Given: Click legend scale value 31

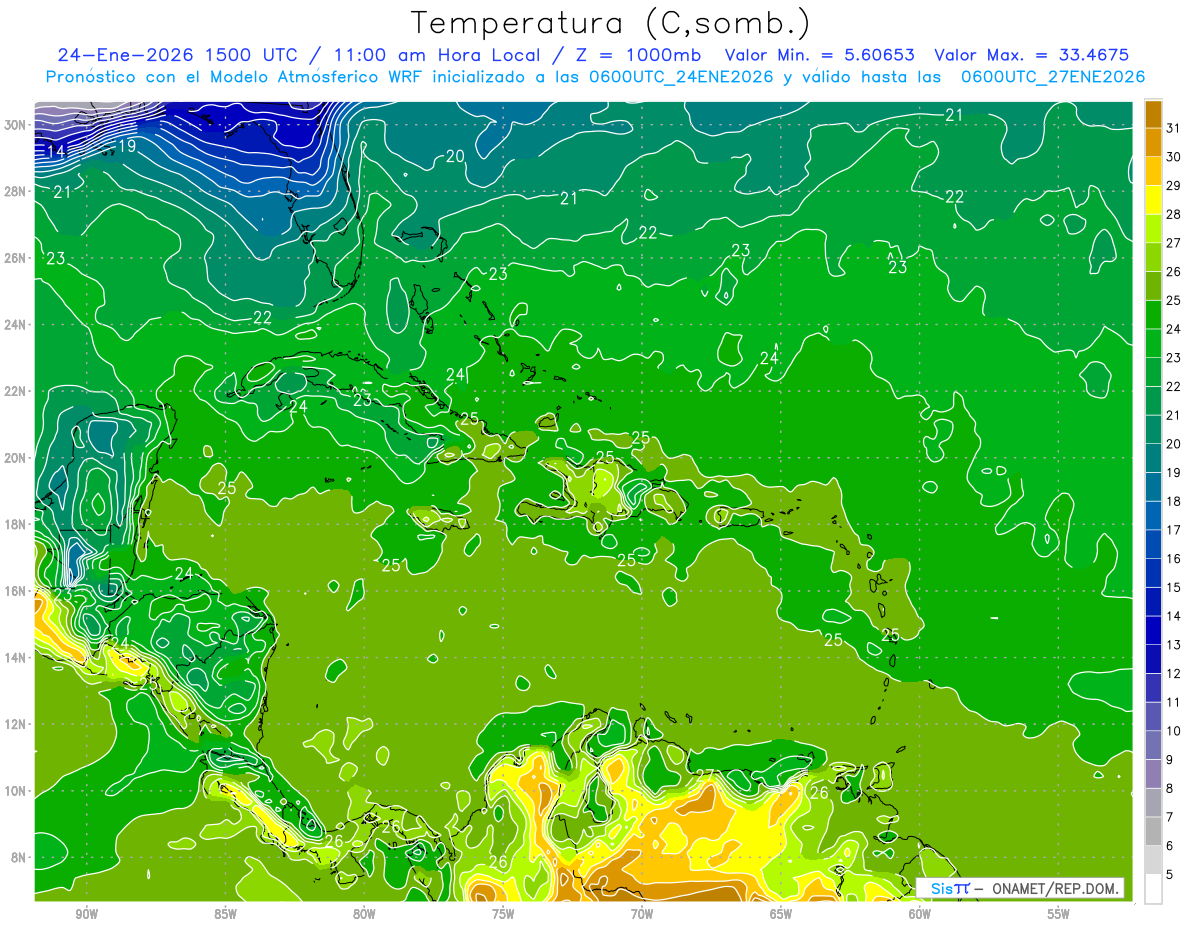Looking at the screenshot, I should tap(1174, 128).
